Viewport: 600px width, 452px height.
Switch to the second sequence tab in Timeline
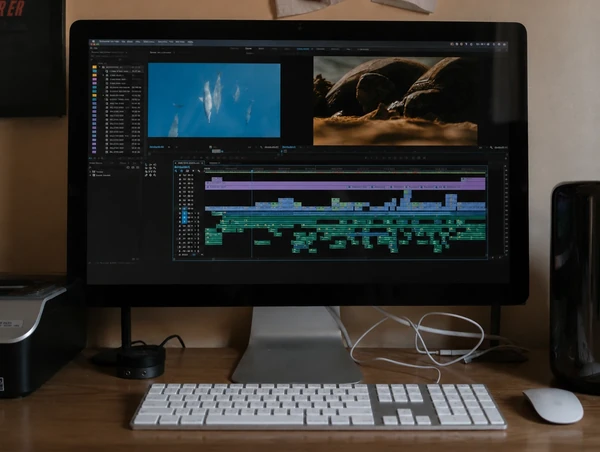[x=214, y=163]
